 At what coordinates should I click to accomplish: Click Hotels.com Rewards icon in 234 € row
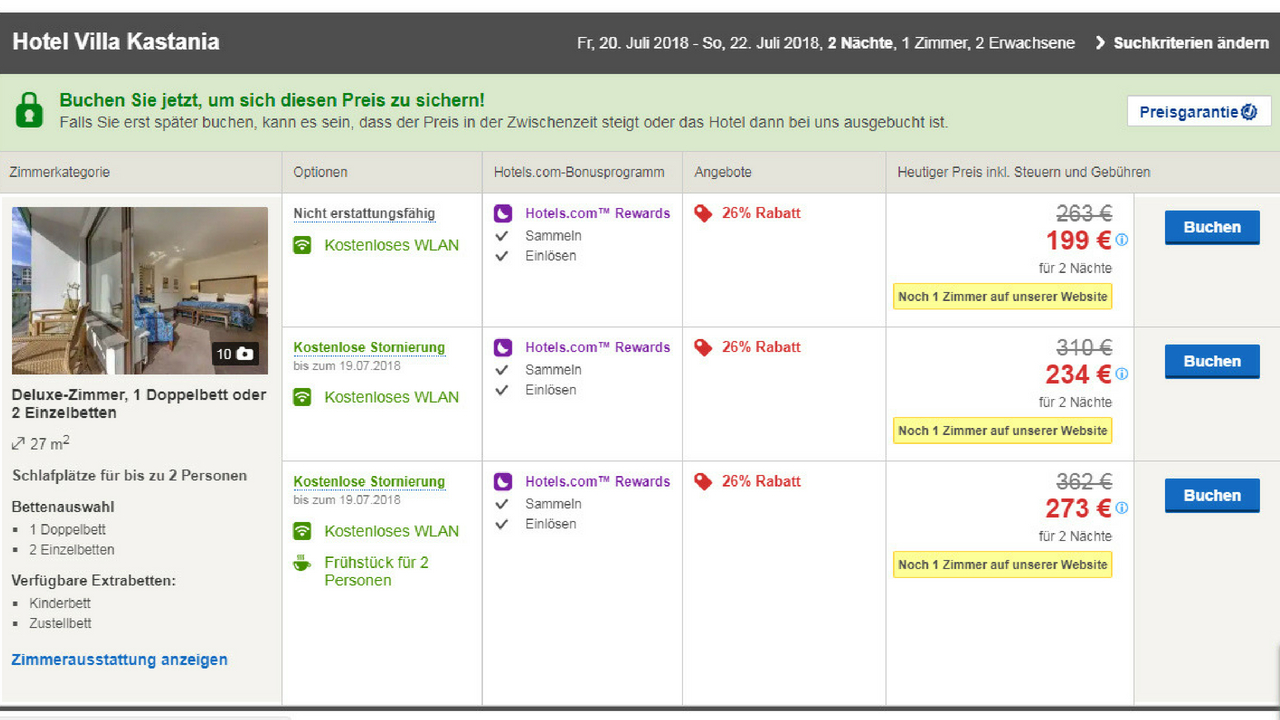coord(503,347)
